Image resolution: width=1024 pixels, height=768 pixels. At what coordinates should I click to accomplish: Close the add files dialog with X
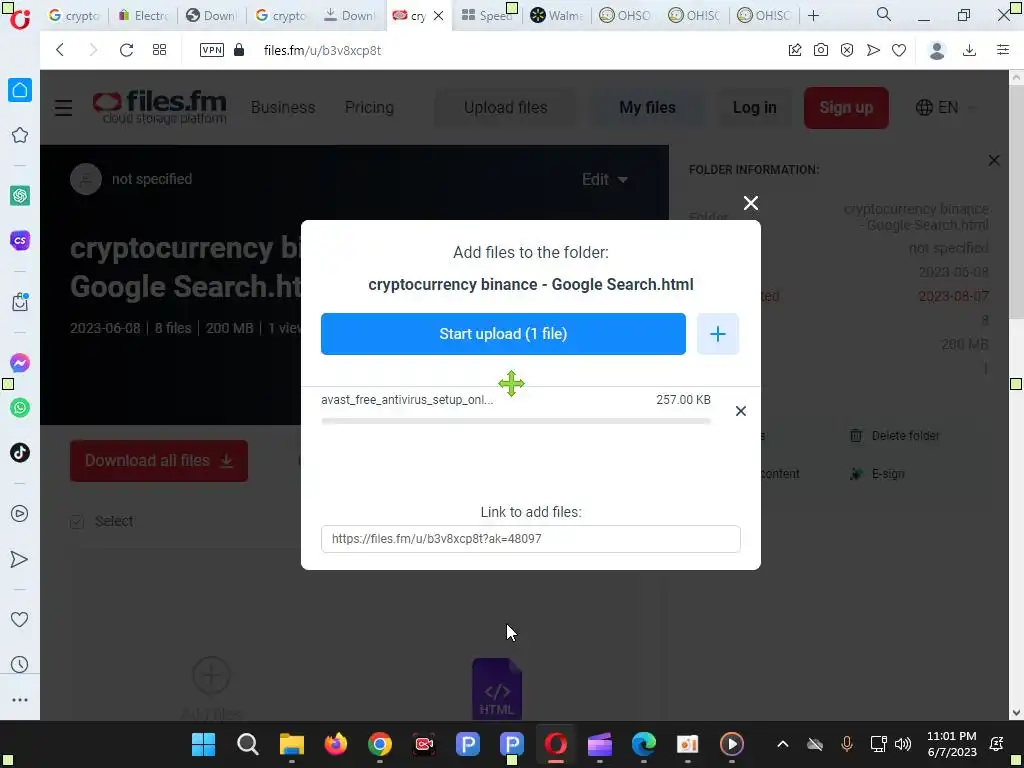(x=750, y=203)
